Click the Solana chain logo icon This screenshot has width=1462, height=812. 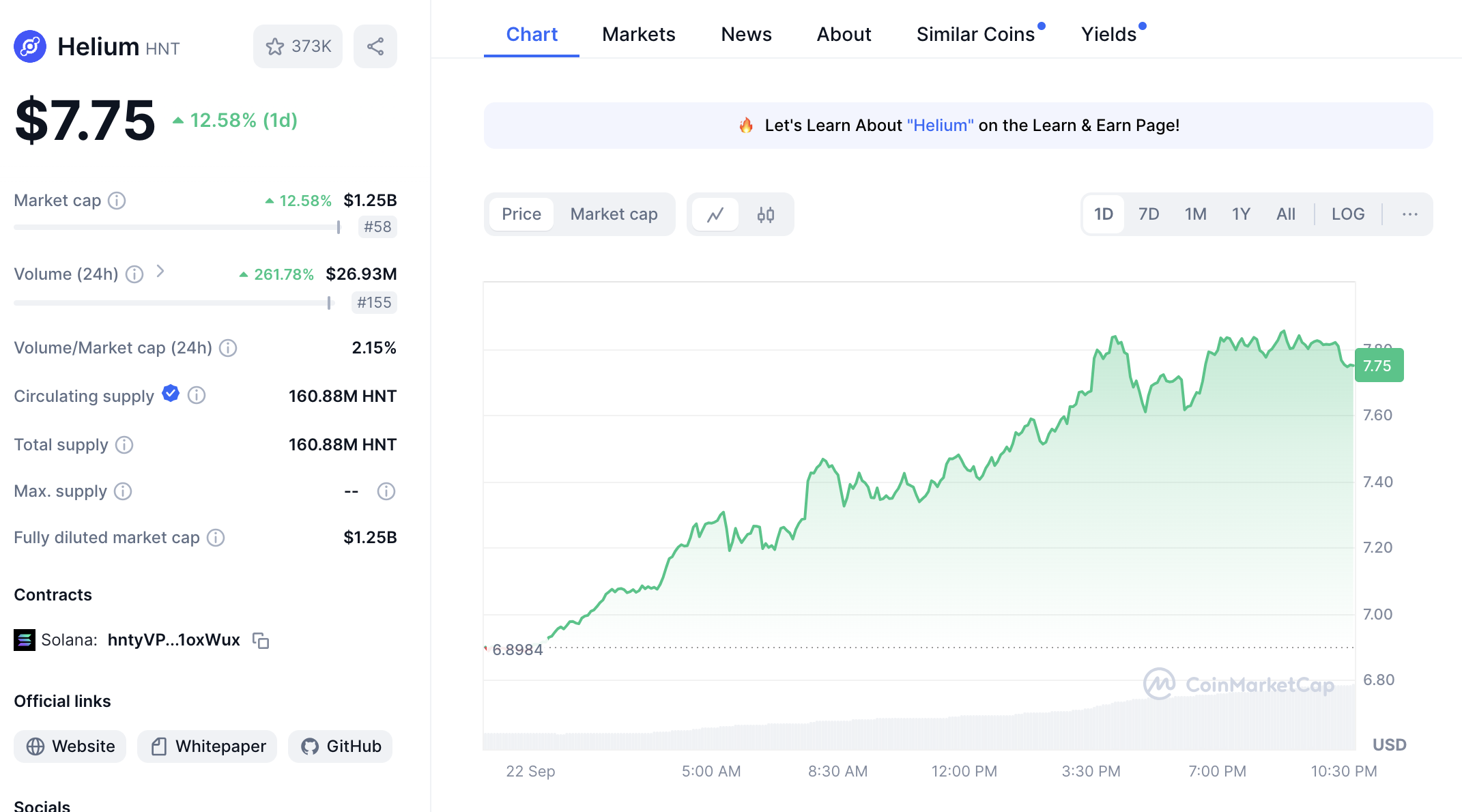click(x=25, y=640)
